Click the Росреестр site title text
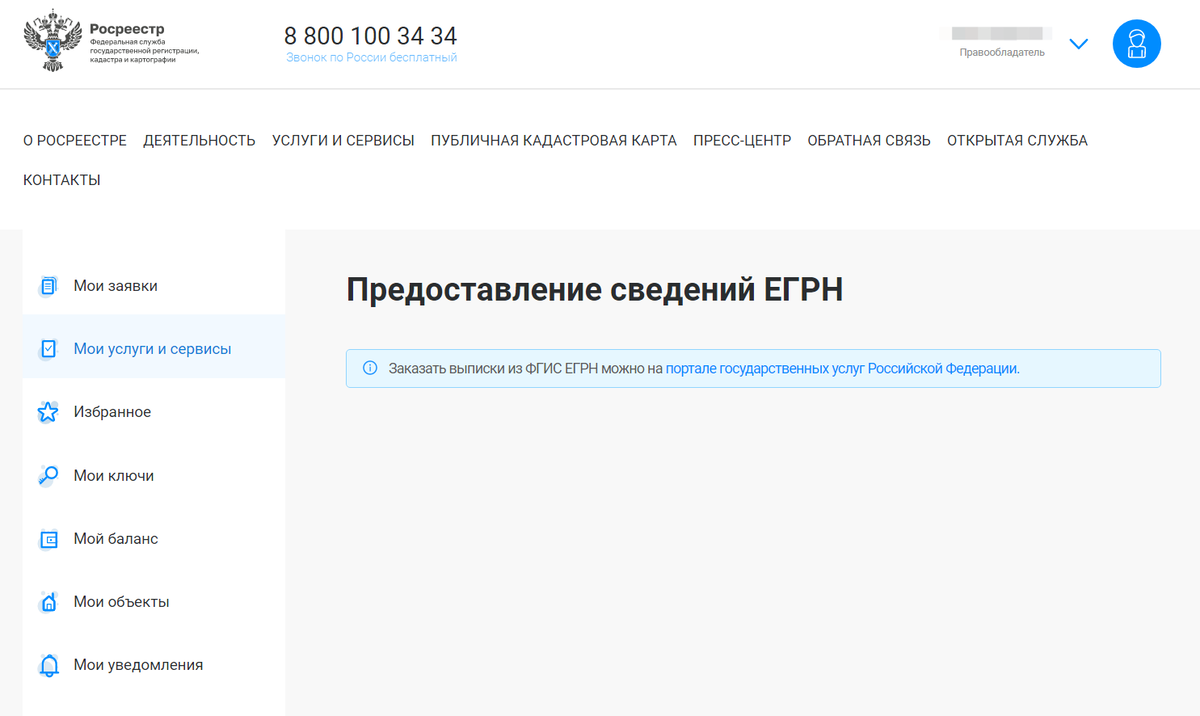 (x=127, y=29)
